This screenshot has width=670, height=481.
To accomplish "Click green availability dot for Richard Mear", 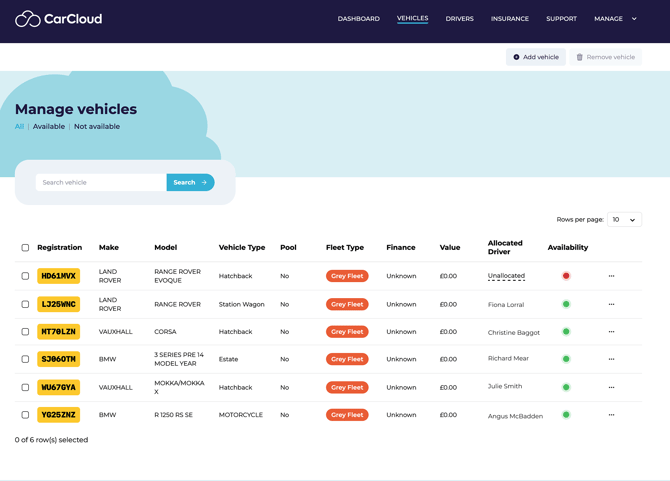I will click(566, 359).
